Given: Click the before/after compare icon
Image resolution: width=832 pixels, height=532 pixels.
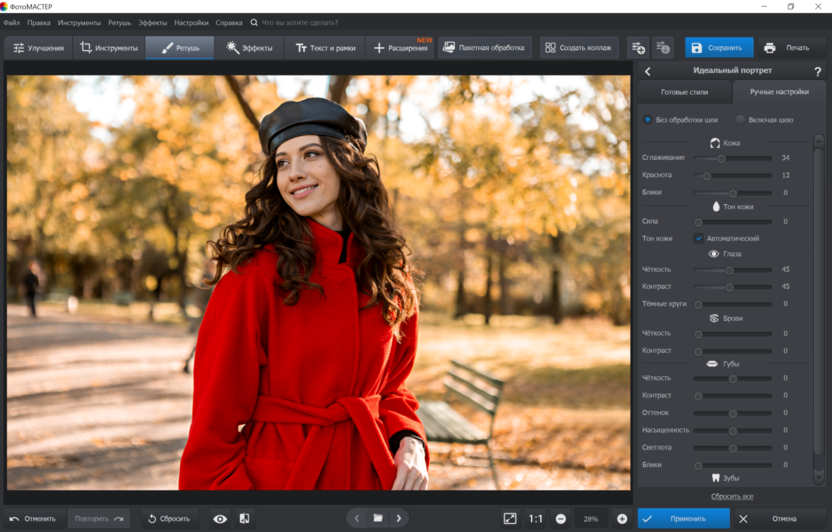Looking at the screenshot, I should 244,519.
